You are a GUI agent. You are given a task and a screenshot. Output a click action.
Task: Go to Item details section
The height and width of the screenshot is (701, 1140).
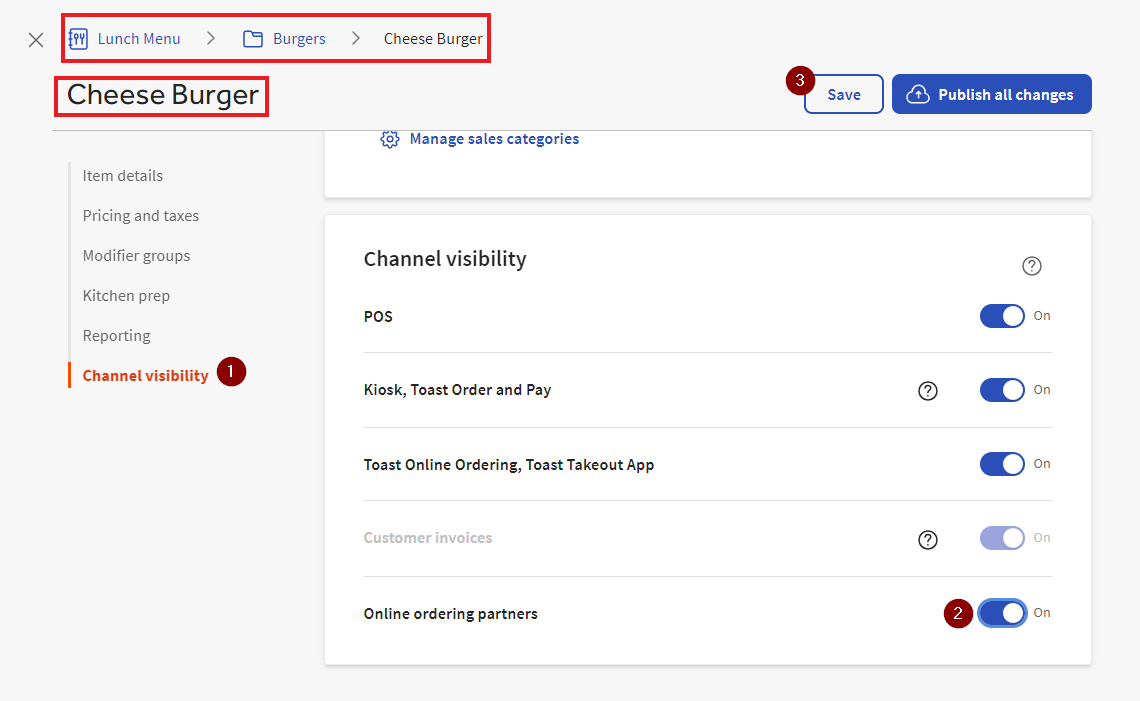[x=123, y=176]
